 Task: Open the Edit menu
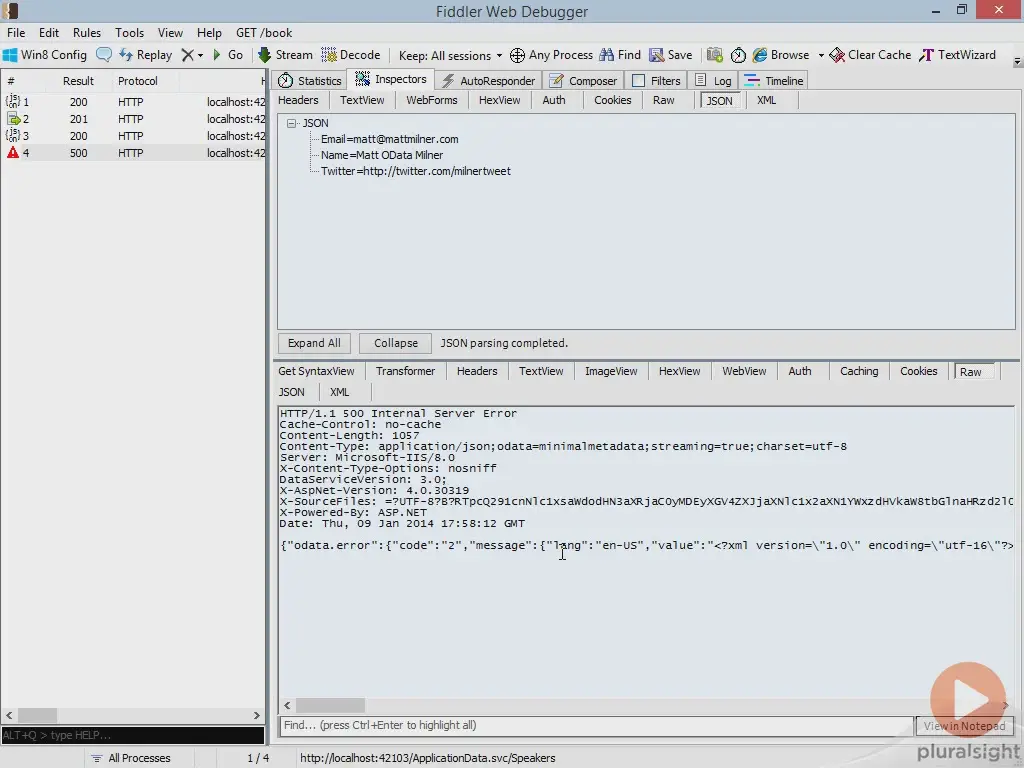49,33
